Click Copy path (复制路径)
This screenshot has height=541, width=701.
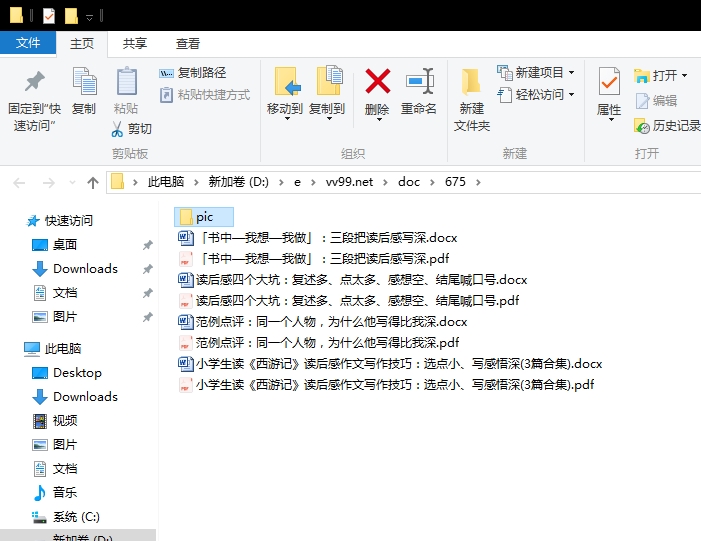click(193, 72)
